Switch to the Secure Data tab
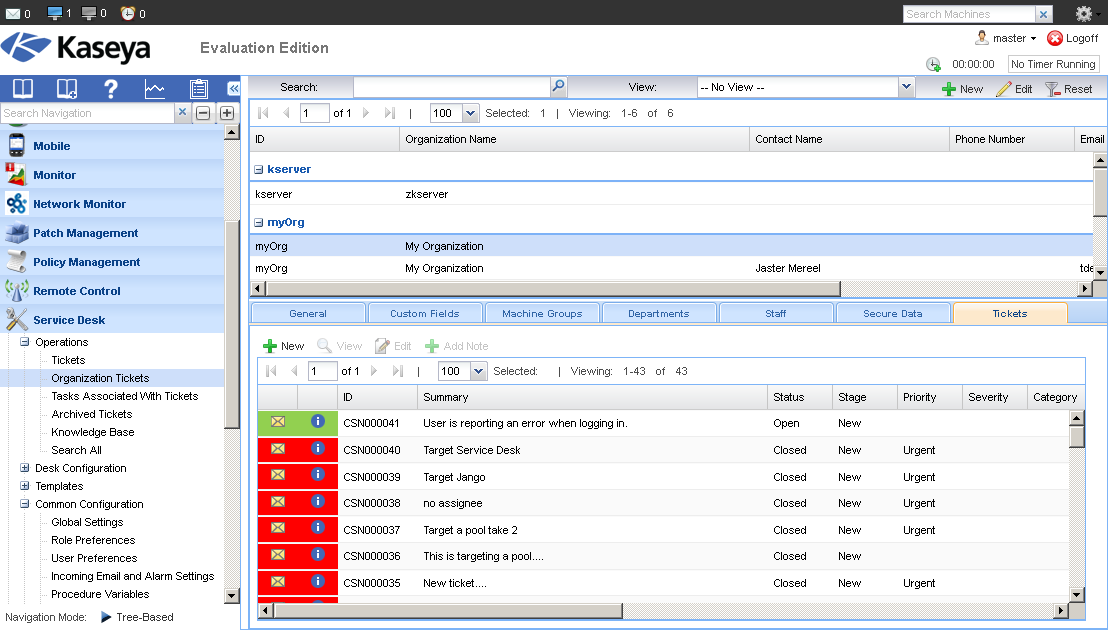1108x630 pixels. (892, 313)
